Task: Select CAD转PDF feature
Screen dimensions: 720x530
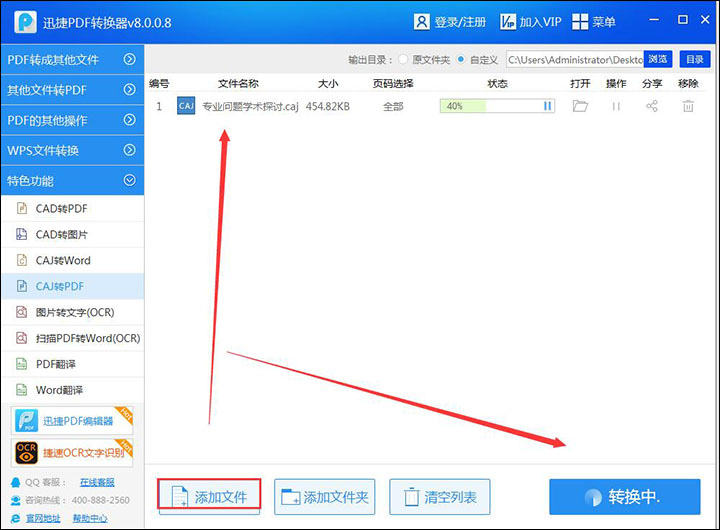Action: [x=73, y=209]
